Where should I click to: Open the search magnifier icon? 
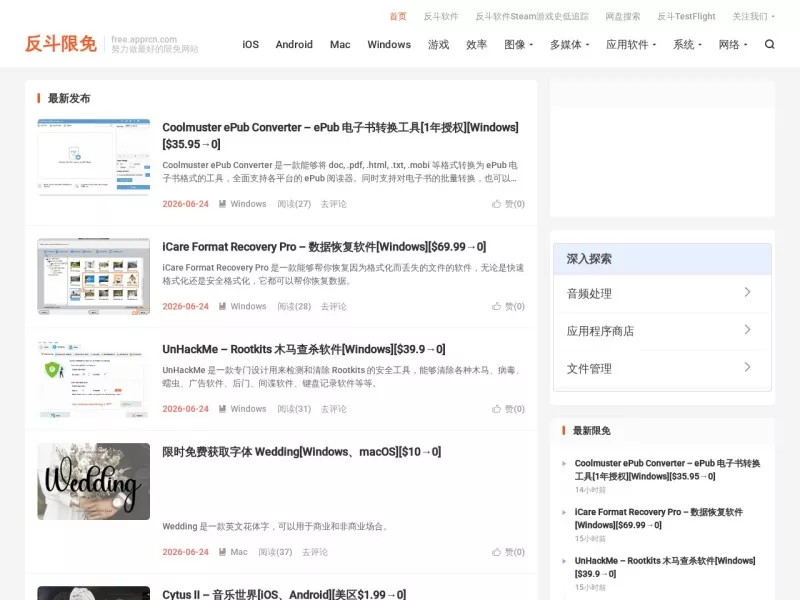point(769,44)
